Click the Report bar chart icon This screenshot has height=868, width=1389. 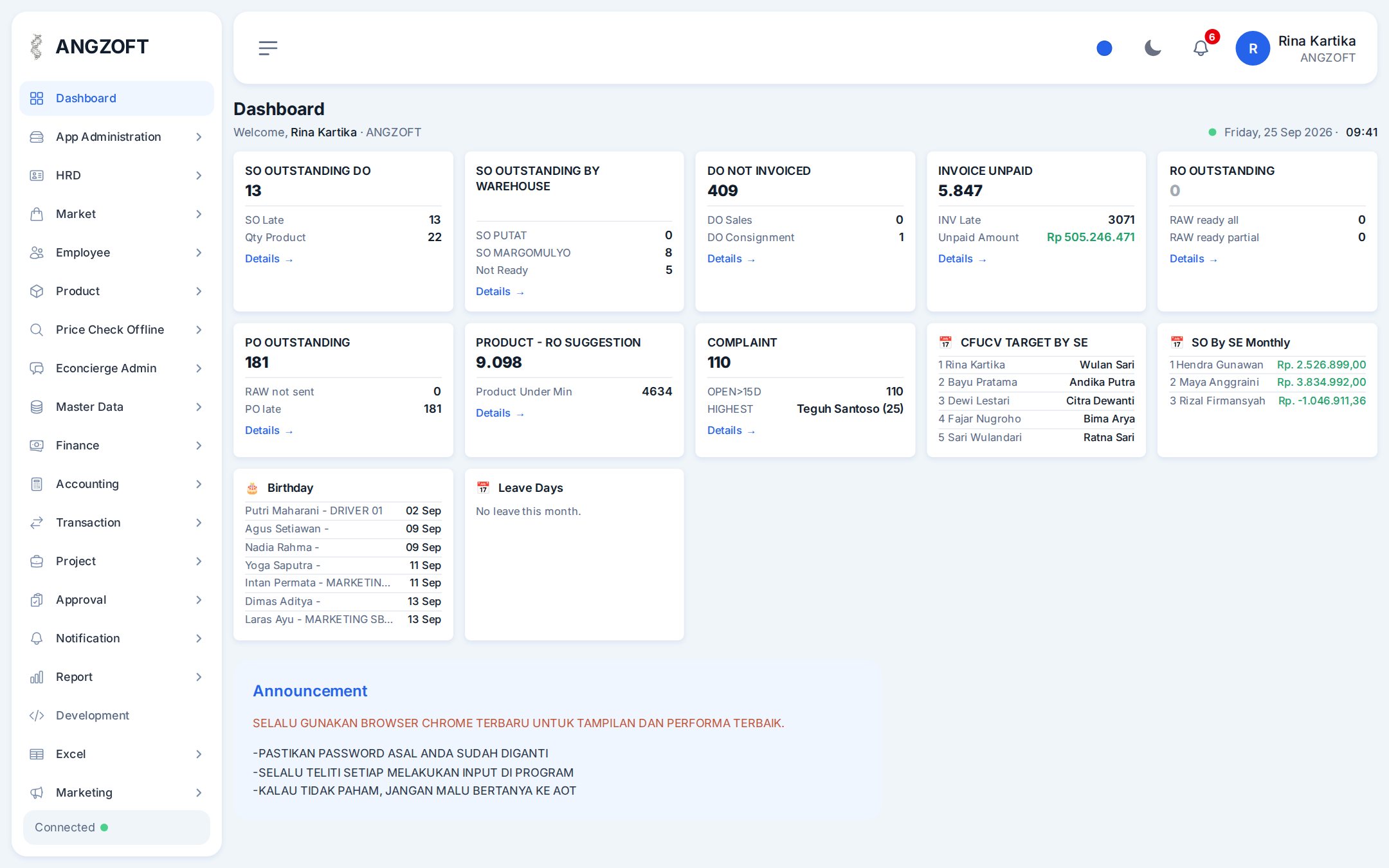click(x=37, y=677)
